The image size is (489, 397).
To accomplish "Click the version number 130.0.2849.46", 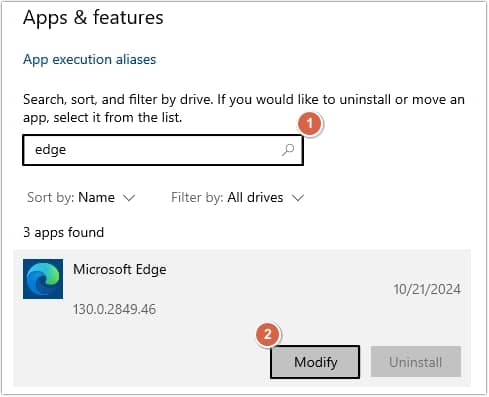I will 114,309.
